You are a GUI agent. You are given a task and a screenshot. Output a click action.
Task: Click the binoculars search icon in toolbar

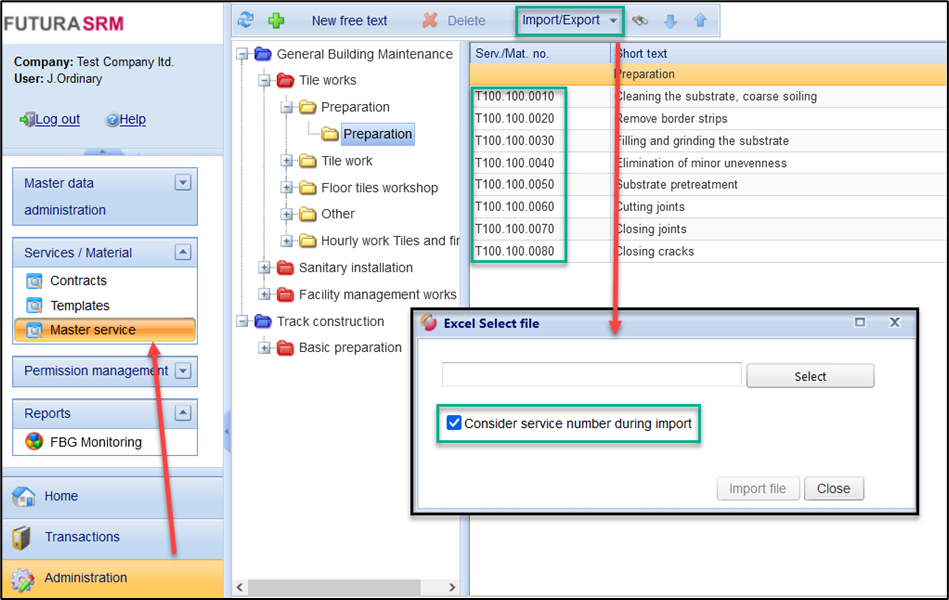[640, 20]
